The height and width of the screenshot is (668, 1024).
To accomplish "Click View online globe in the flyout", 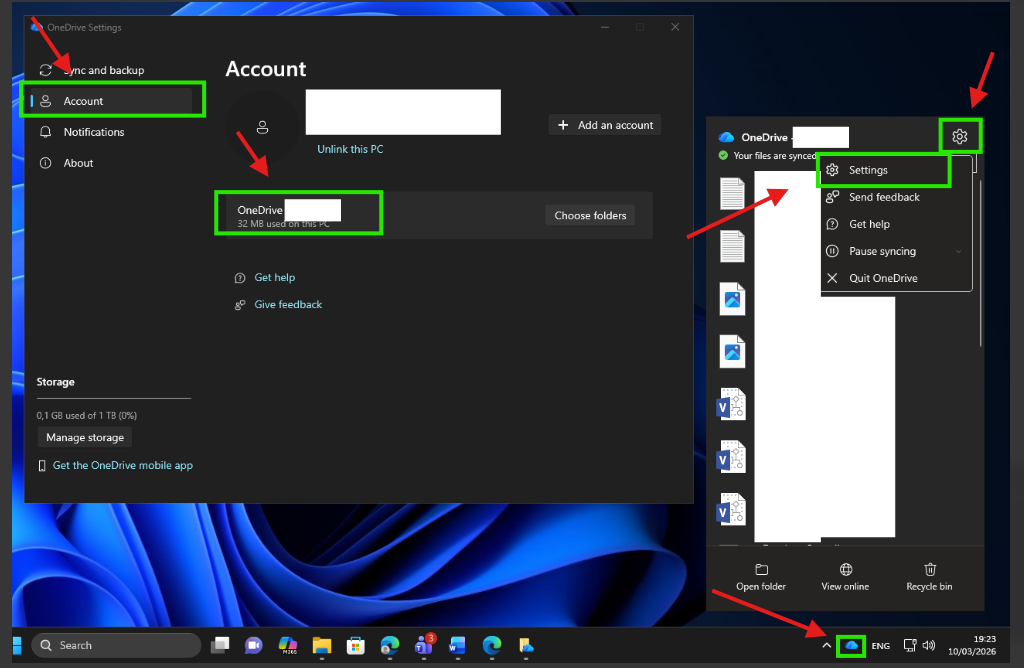I will click(845, 577).
